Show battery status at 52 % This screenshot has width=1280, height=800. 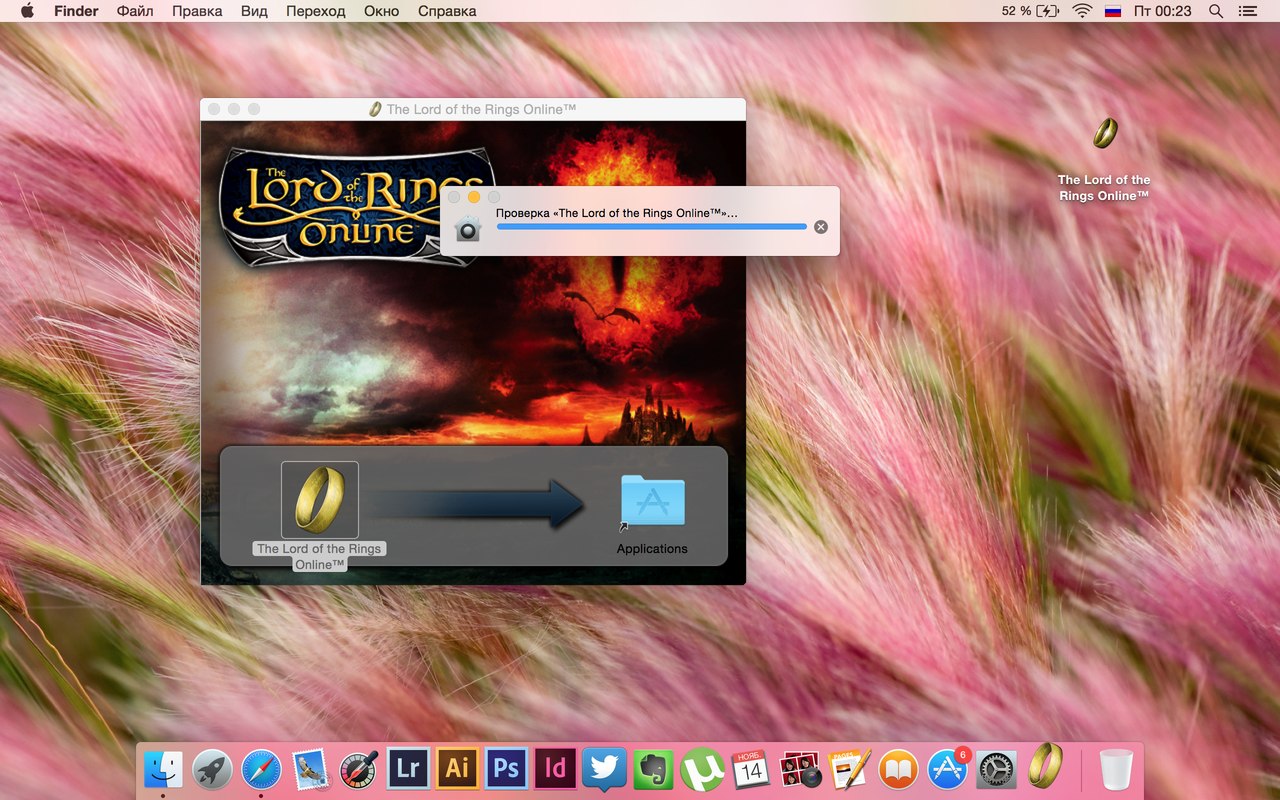pos(1030,11)
